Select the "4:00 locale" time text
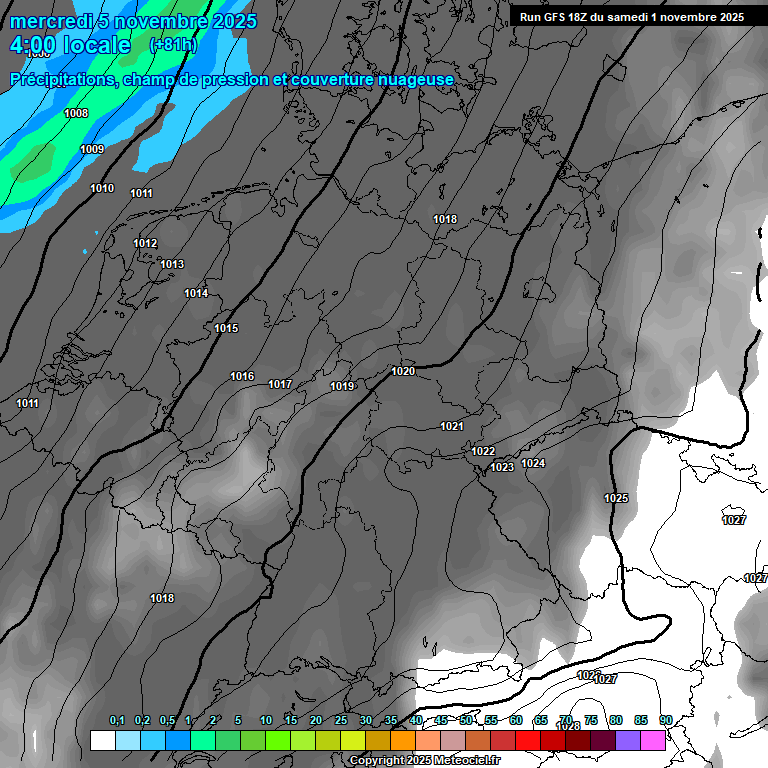 70,45
